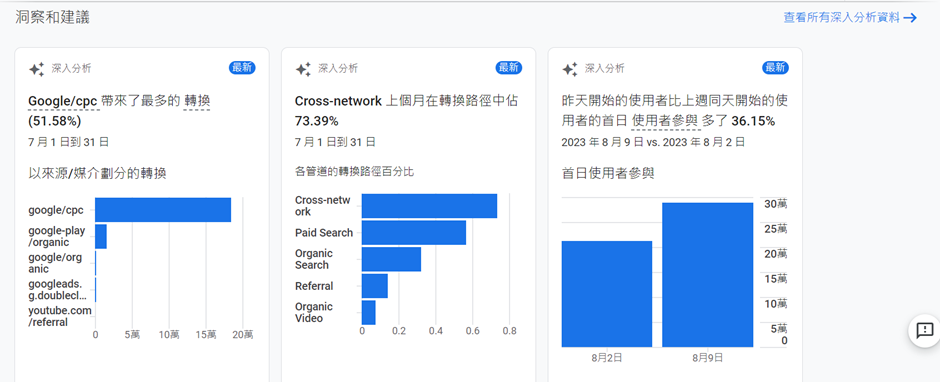
Task: Click the Organic Search bar
Action: coord(391,259)
